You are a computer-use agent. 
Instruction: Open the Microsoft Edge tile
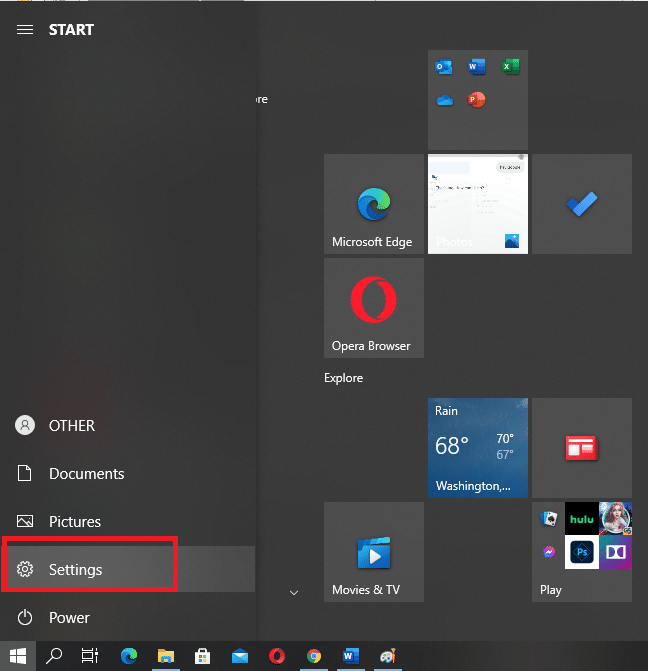pos(373,204)
